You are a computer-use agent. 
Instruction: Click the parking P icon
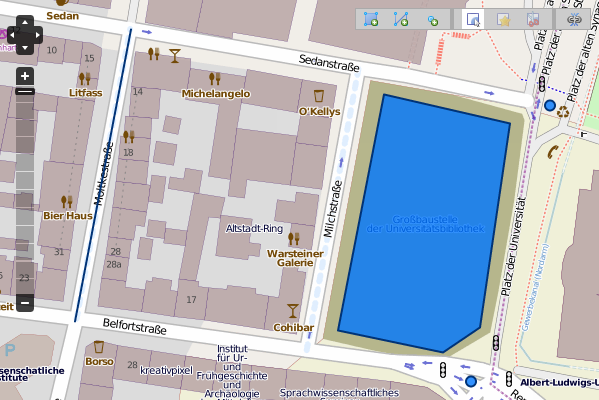10,350
